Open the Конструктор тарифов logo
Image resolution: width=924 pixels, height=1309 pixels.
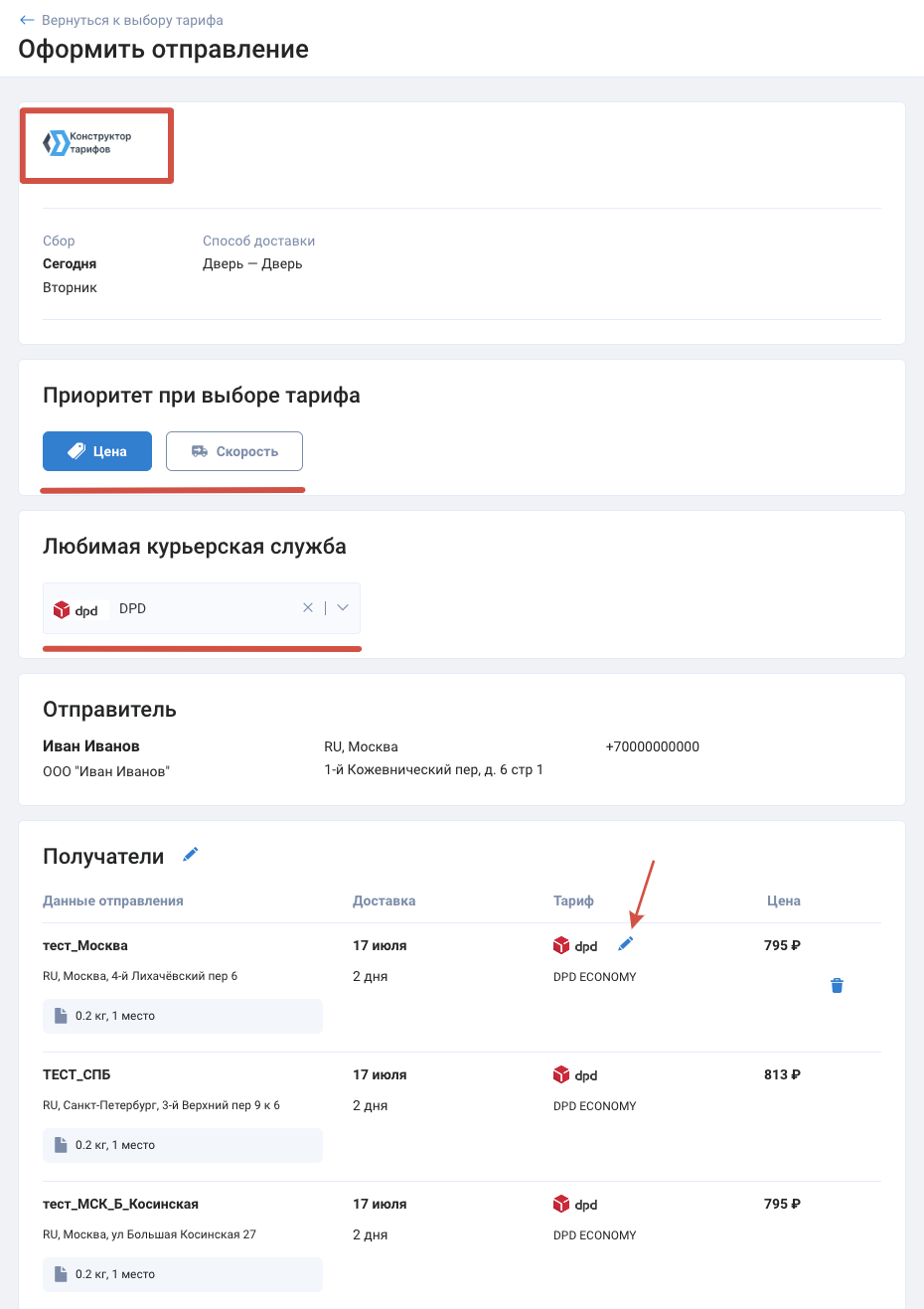coord(87,143)
